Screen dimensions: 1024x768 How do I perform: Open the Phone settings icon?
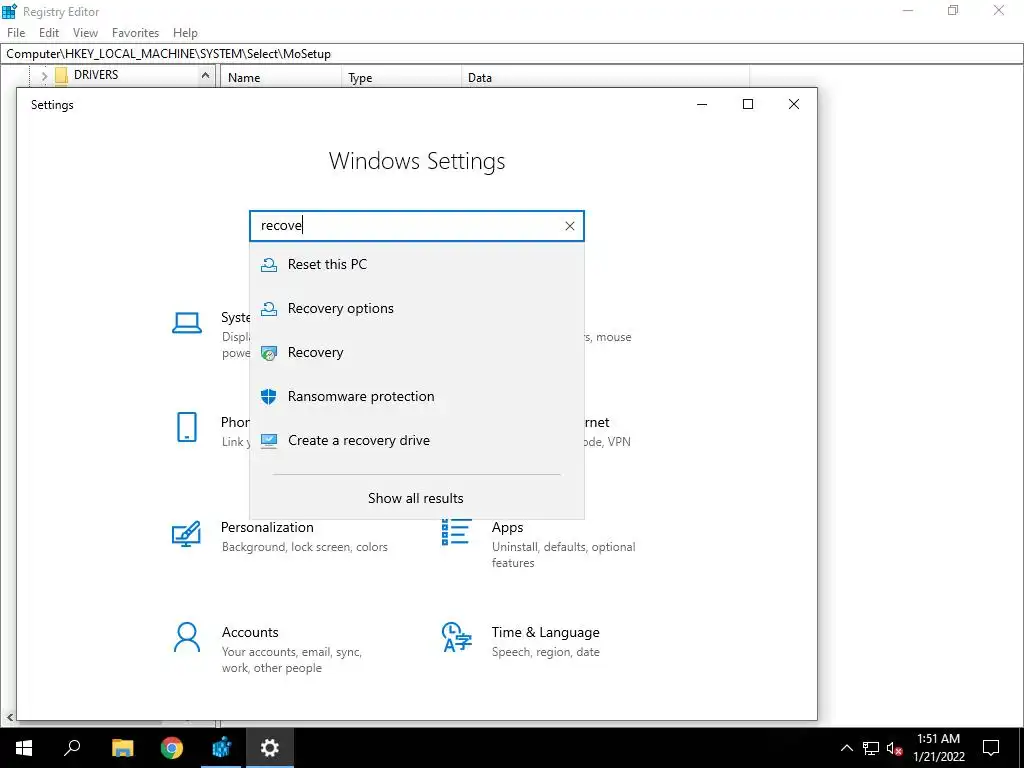(x=187, y=427)
